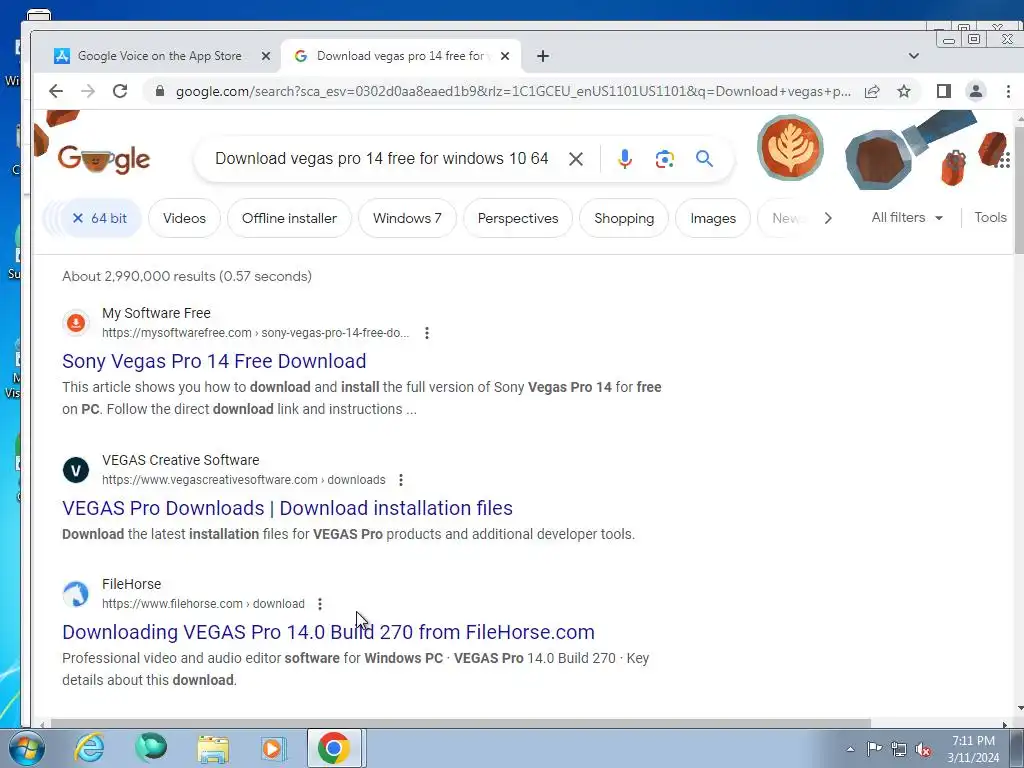The height and width of the screenshot is (768, 1024).
Task: Expand the All filters dropdown
Action: tap(907, 217)
